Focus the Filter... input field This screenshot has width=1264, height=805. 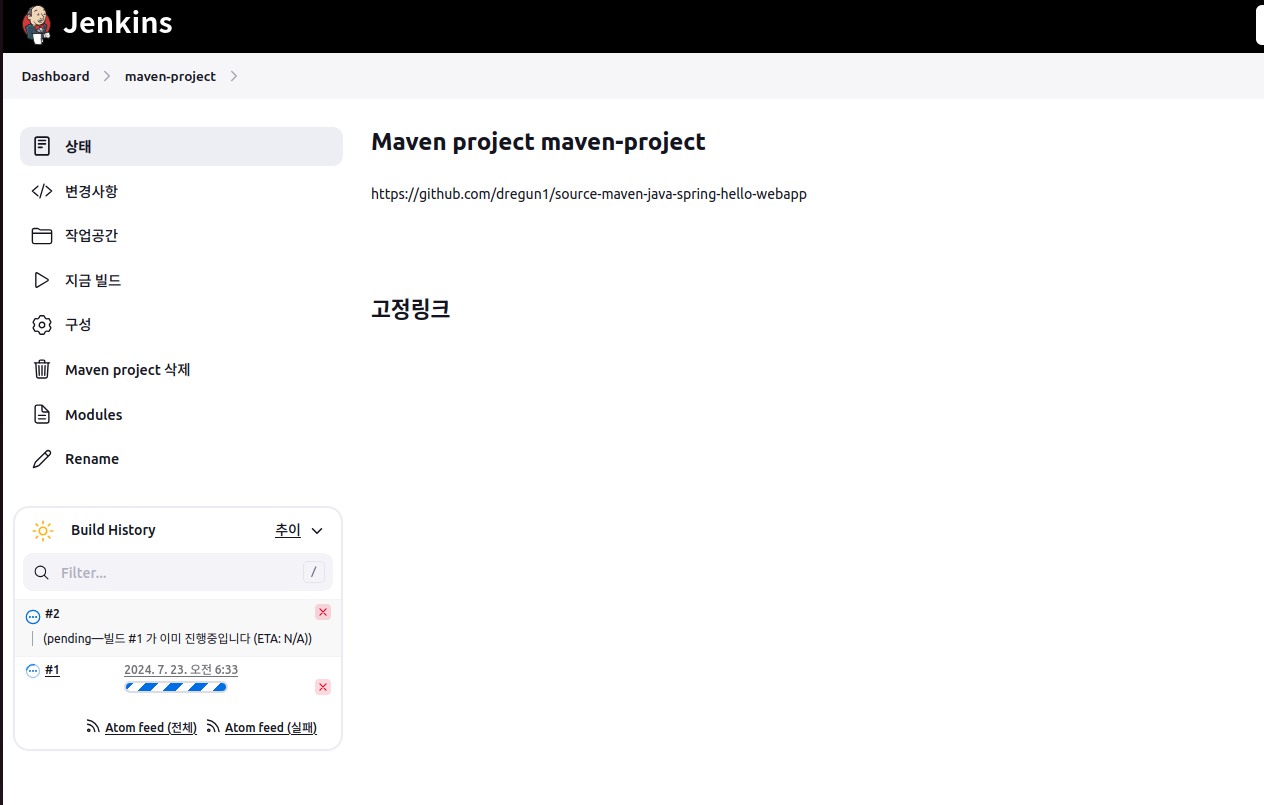[x=178, y=573]
